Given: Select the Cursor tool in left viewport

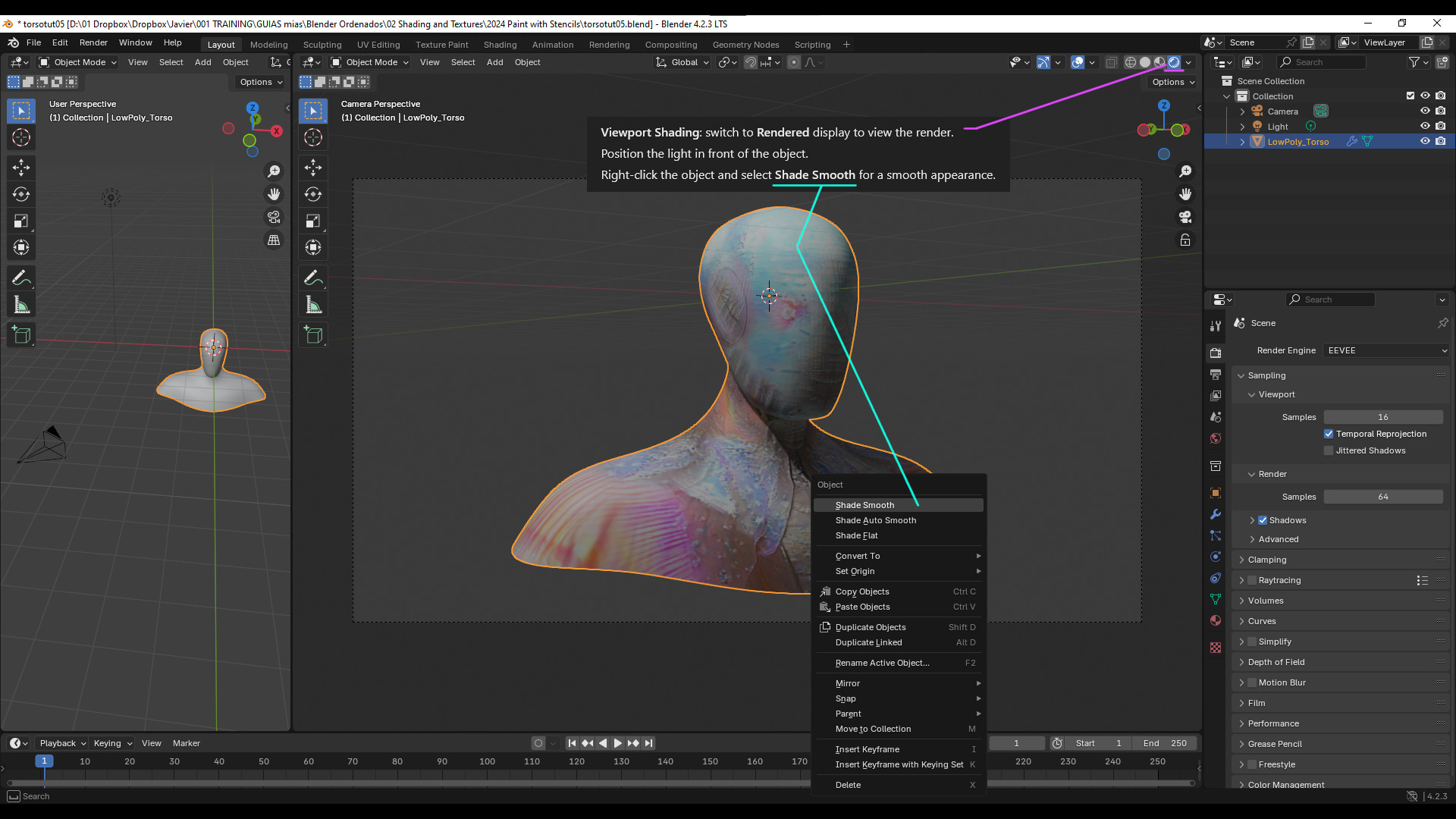Looking at the screenshot, I should (x=21, y=137).
